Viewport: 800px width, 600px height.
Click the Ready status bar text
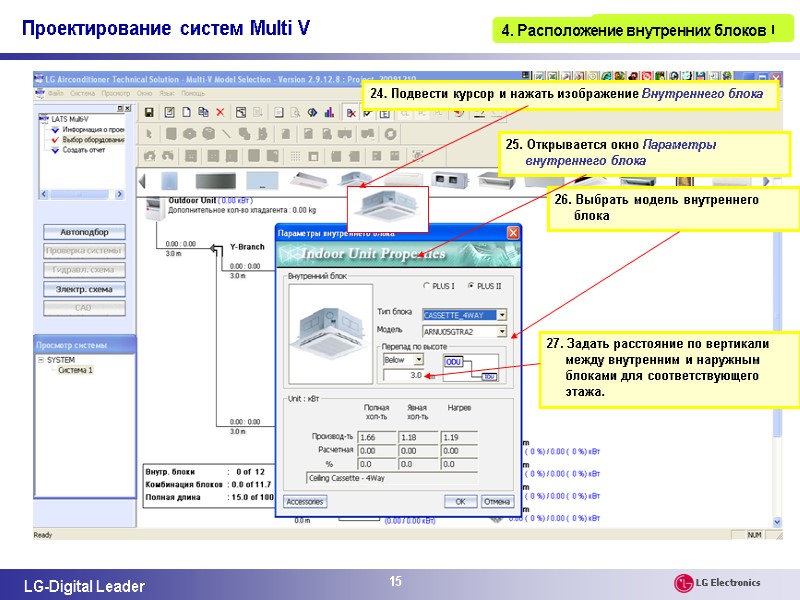click(x=43, y=535)
